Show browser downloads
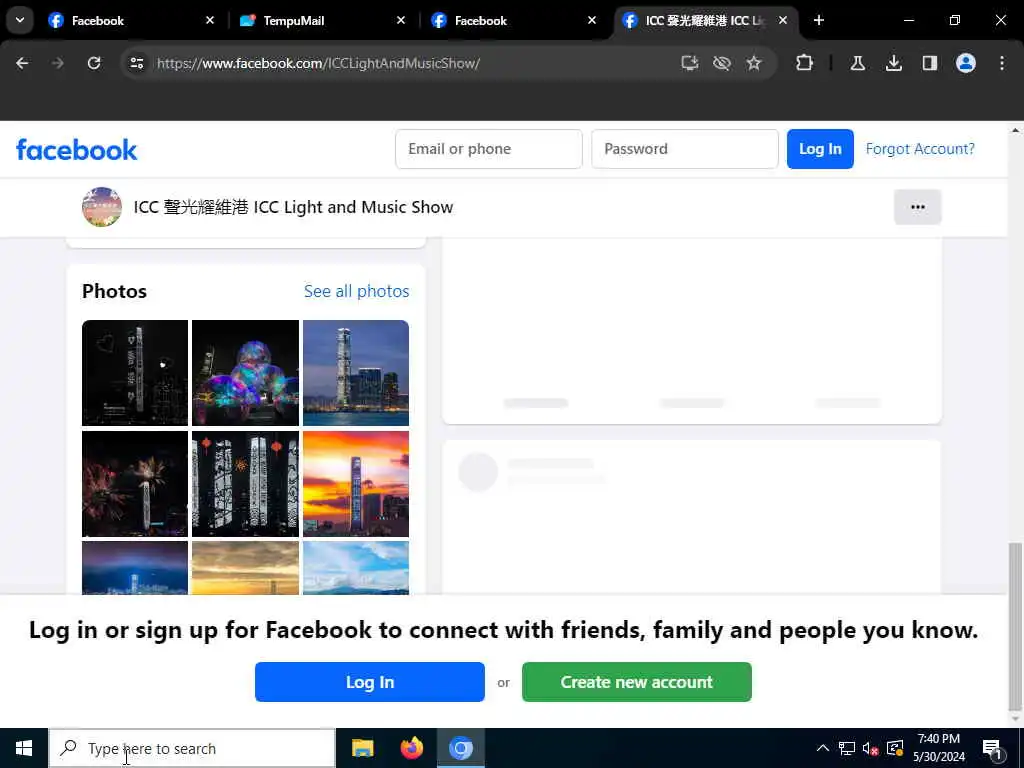The height and width of the screenshot is (768, 1024). click(x=893, y=63)
